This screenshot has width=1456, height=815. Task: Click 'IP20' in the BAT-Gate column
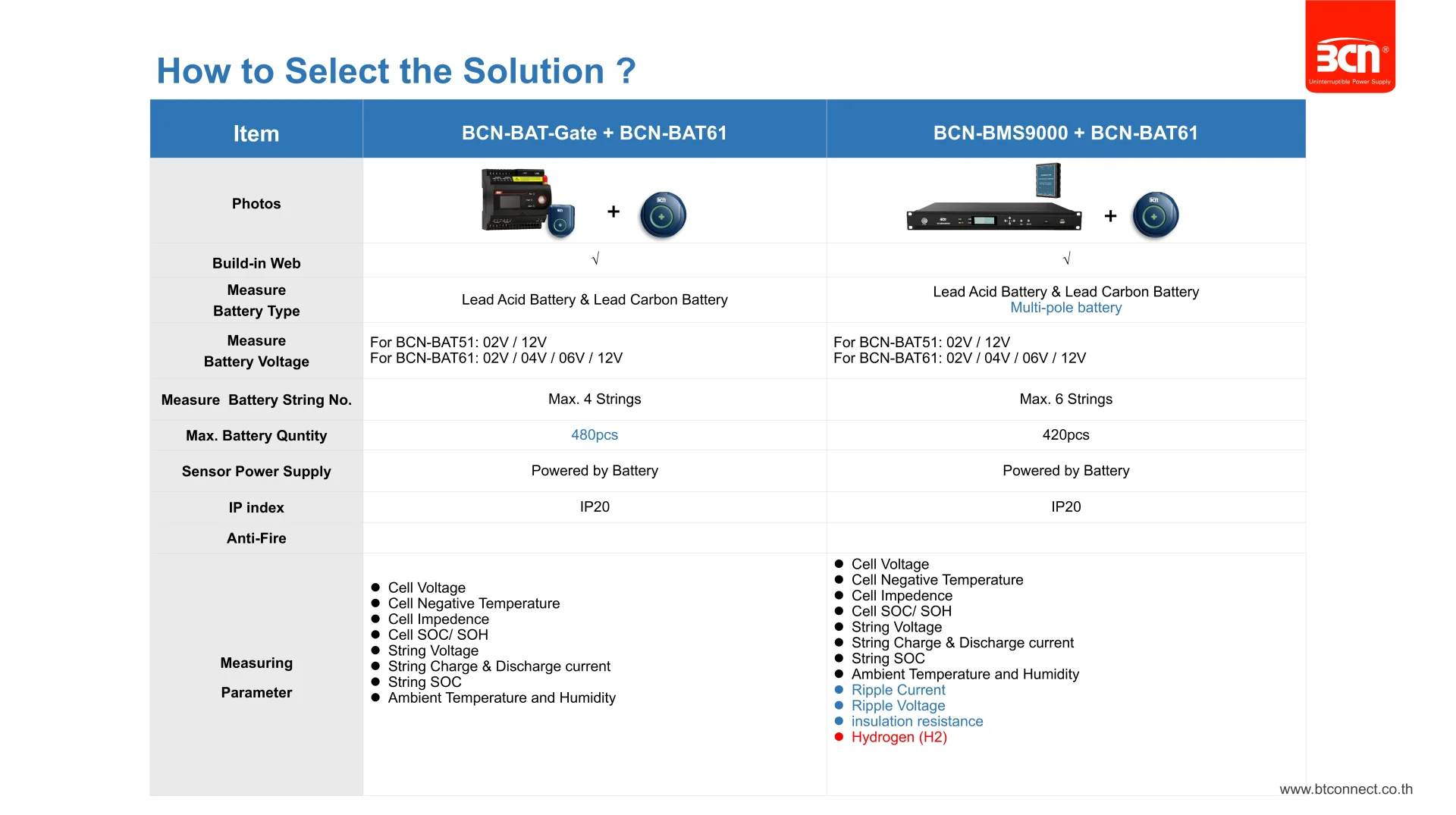click(595, 507)
